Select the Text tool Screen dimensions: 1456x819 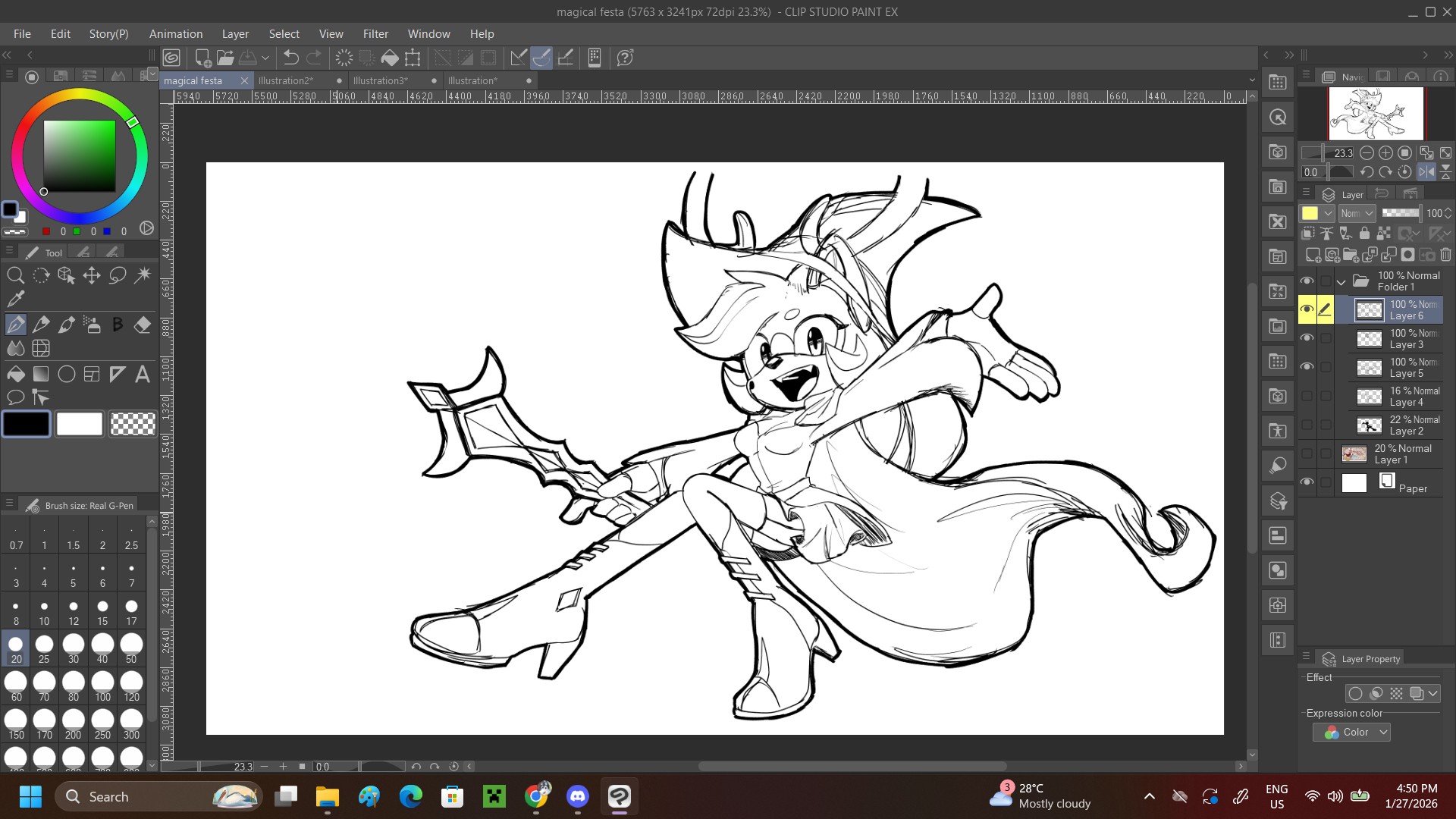(x=143, y=374)
